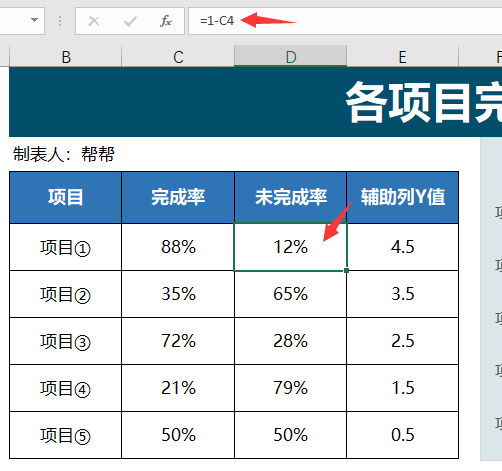The image size is (502, 471).
Task: Select the 0.5 helper value cell
Action: pos(403,435)
